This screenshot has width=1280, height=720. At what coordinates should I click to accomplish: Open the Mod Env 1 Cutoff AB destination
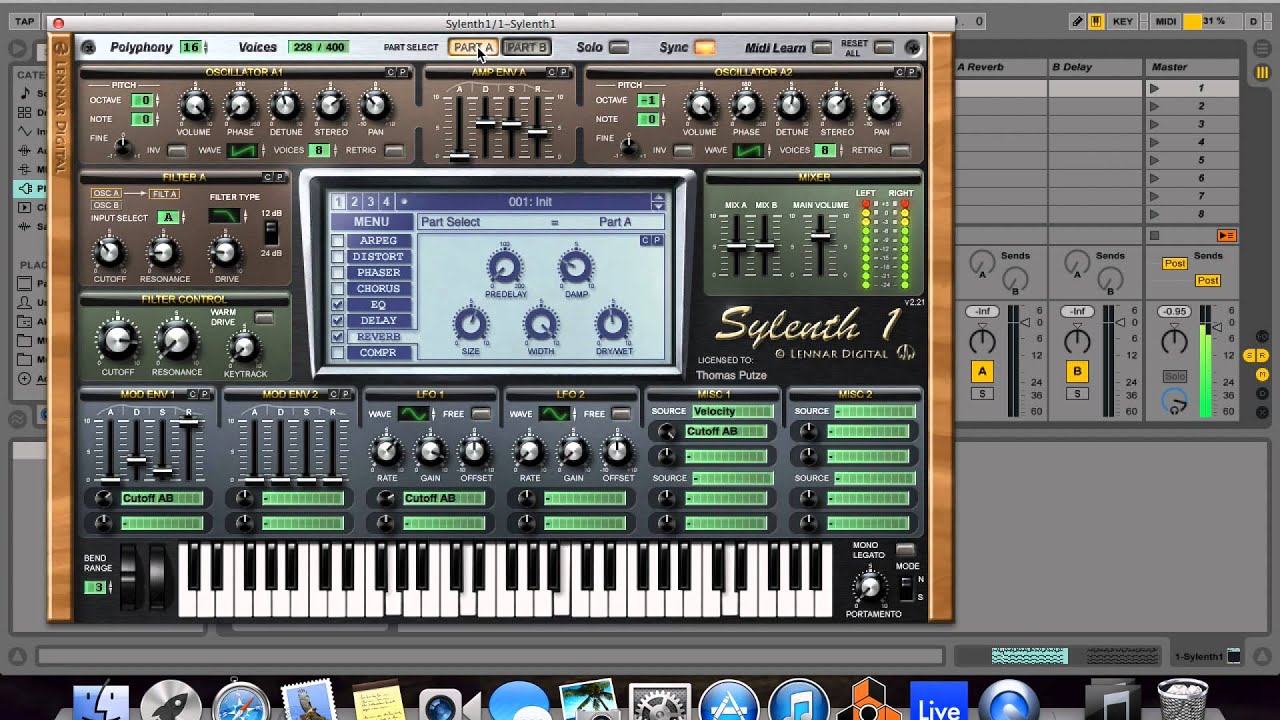tap(161, 498)
